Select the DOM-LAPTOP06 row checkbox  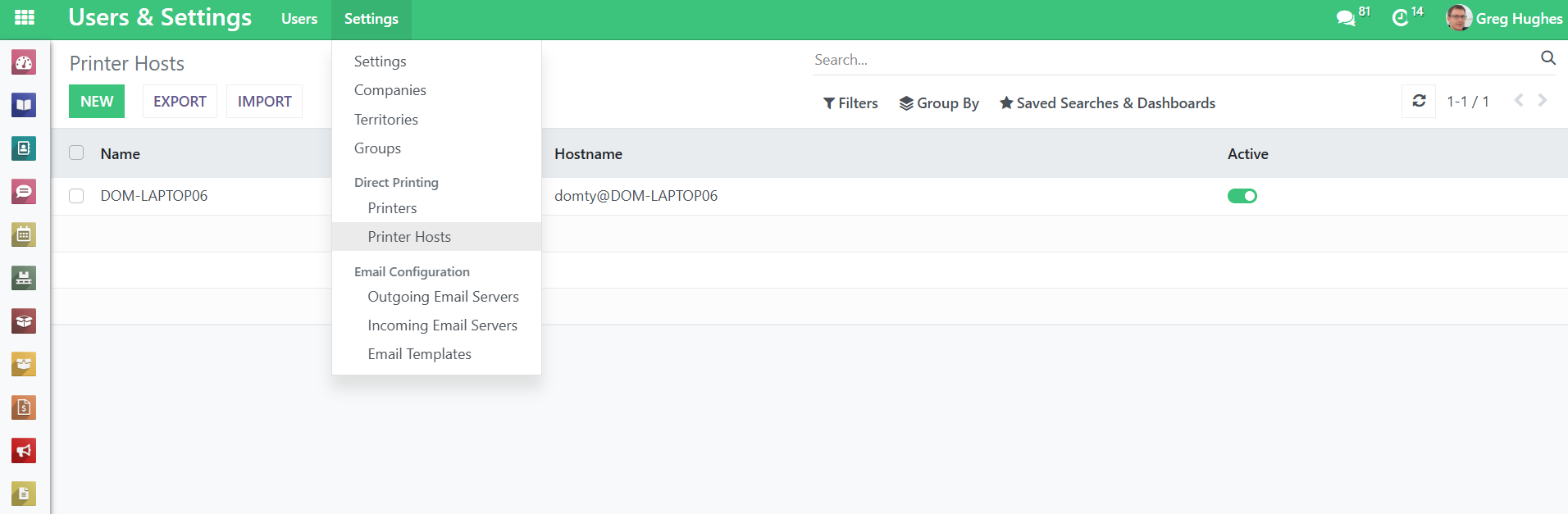pyautogui.click(x=76, y=196)
